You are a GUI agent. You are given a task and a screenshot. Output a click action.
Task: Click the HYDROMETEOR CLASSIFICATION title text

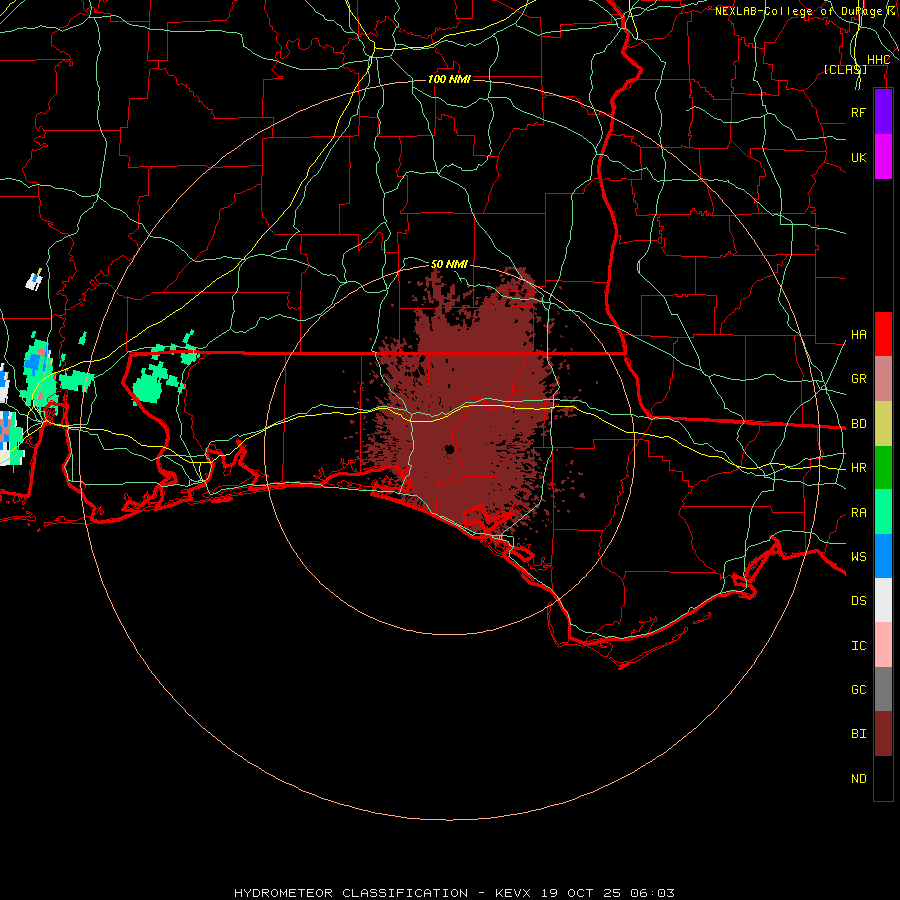[x=351, y=893]
